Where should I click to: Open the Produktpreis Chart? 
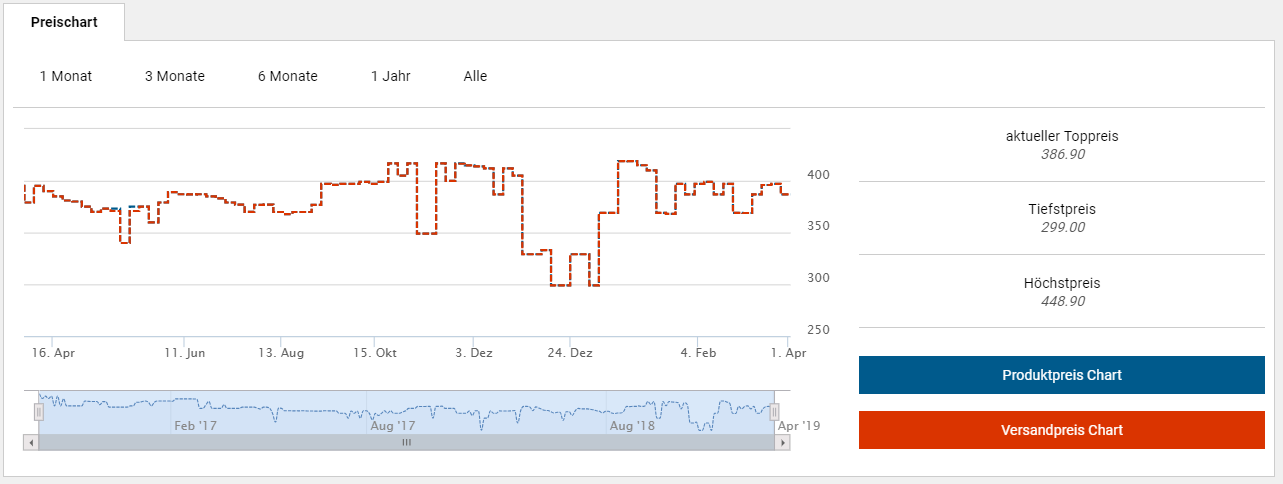pos(1062,375)
